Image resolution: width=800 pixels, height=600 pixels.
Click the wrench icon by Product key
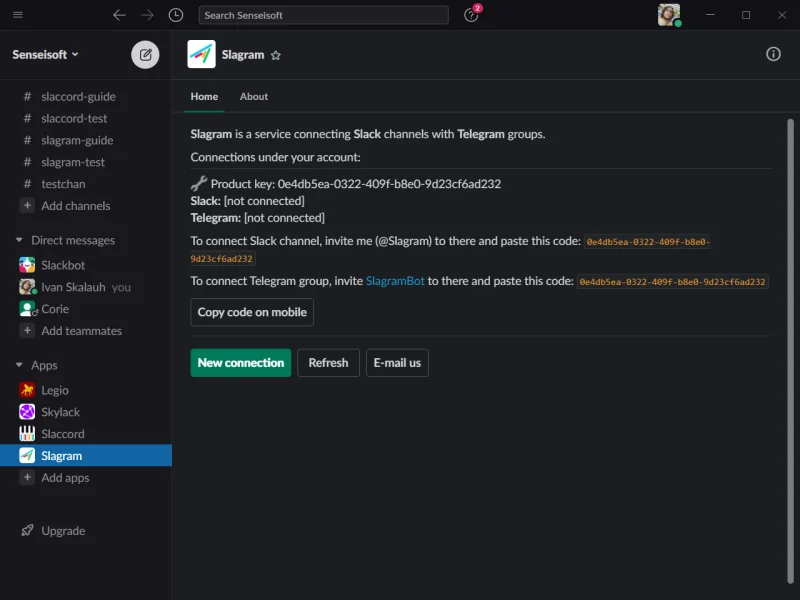(x=199, y=183)
